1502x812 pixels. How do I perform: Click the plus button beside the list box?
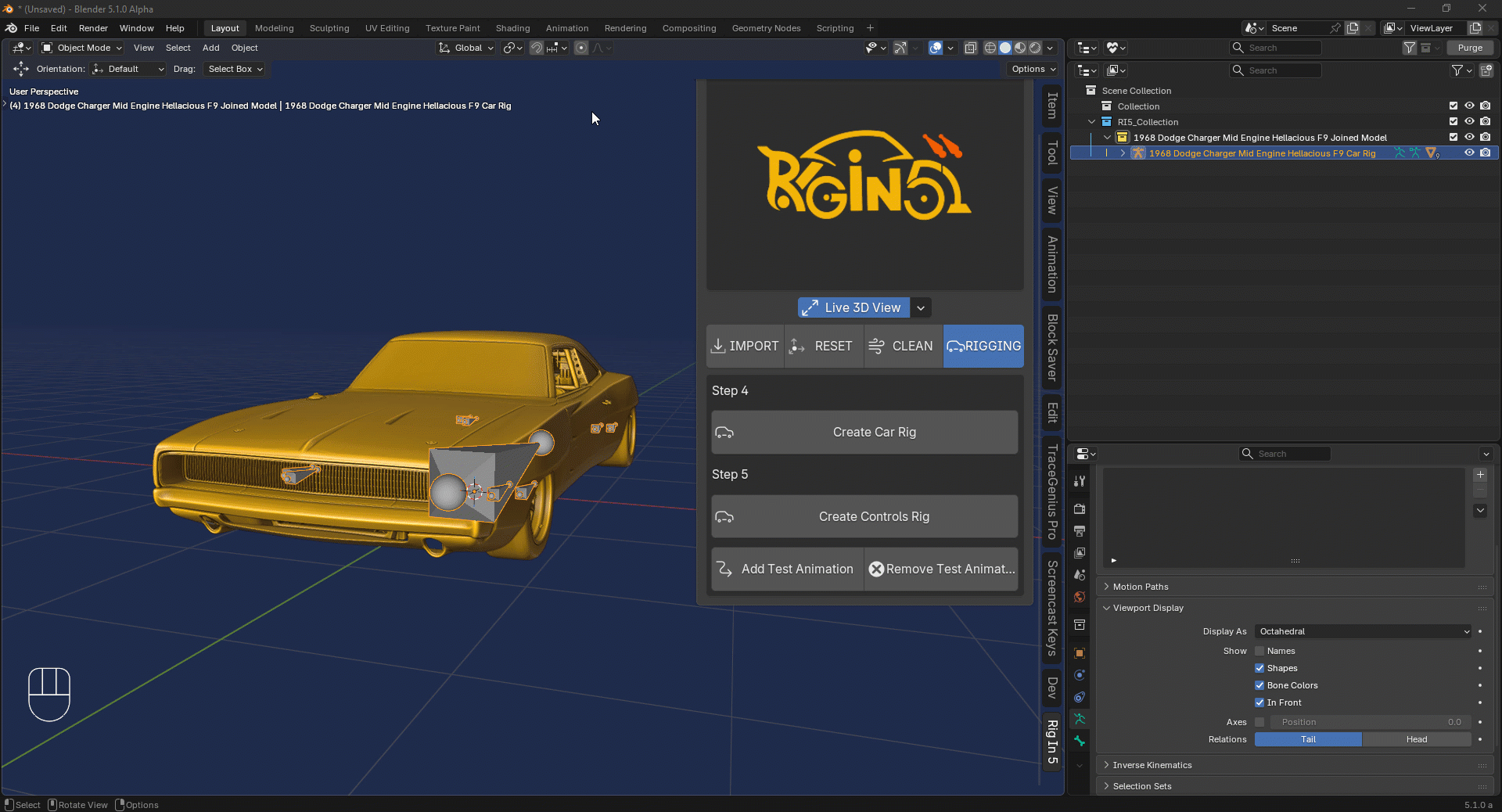coord(1480,475)
